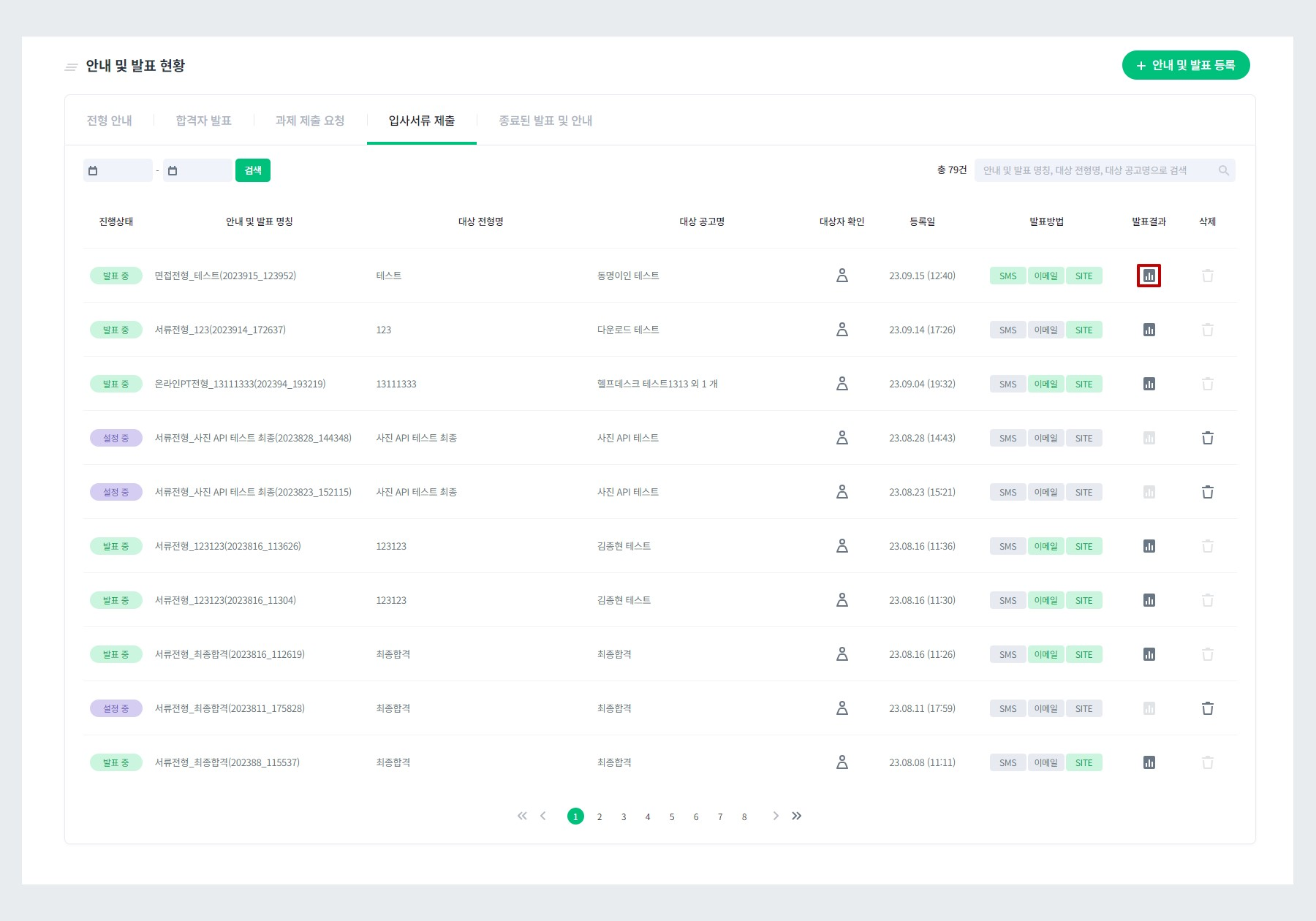
Task: Open result chart for 온라인PT전형_13111333 row
Action: 1149,384
